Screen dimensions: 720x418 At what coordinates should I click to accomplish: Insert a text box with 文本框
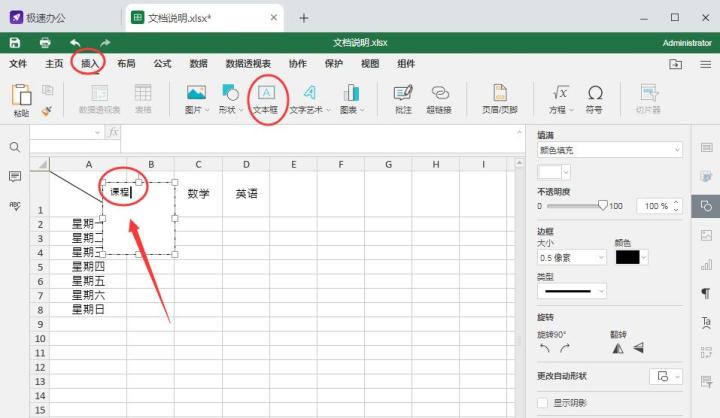pos(265,99)
